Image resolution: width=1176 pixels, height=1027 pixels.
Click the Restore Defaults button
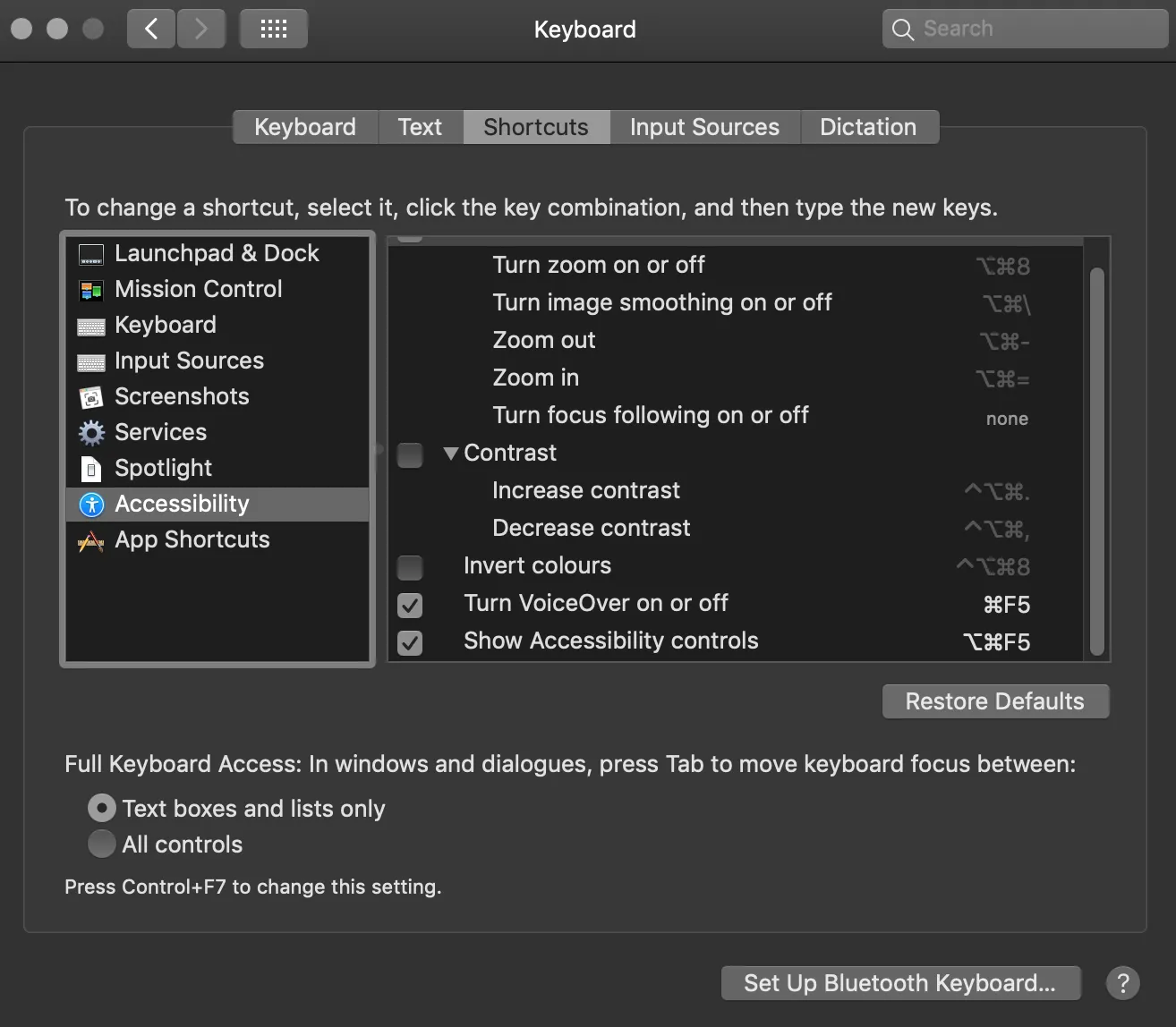tap(995, 701)
